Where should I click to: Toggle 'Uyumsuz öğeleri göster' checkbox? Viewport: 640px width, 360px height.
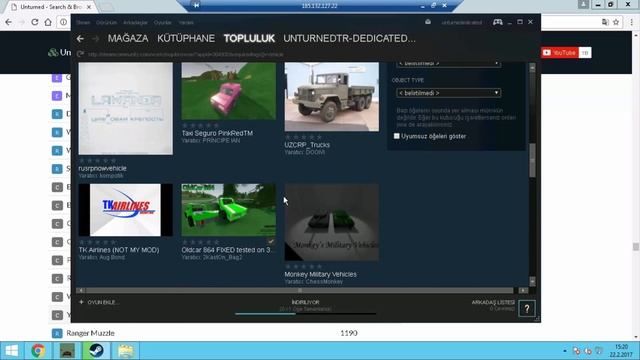(x=396, y=136)
